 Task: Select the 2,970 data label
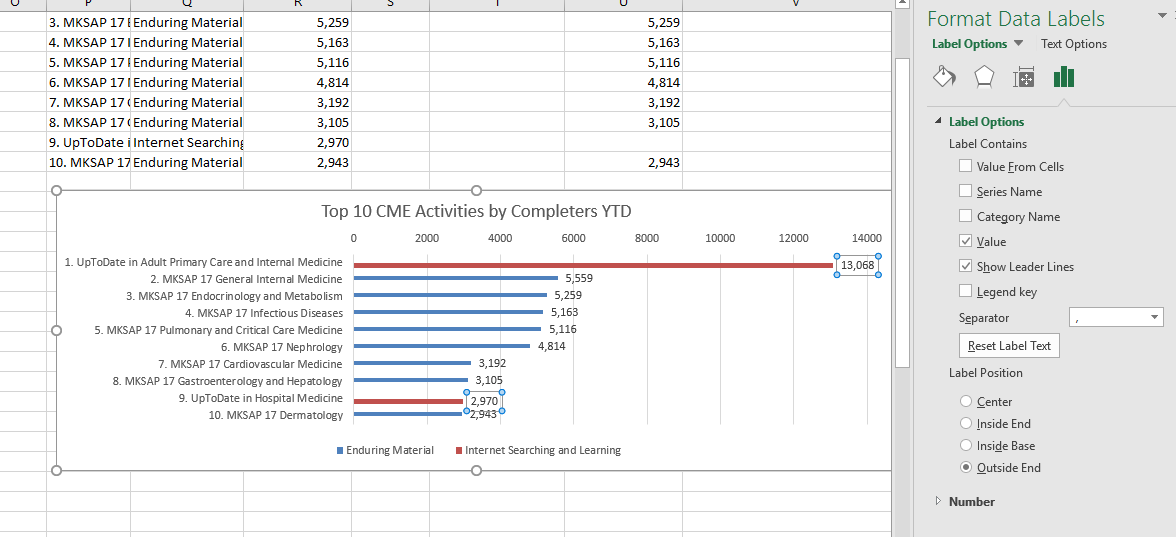(484, 401)
